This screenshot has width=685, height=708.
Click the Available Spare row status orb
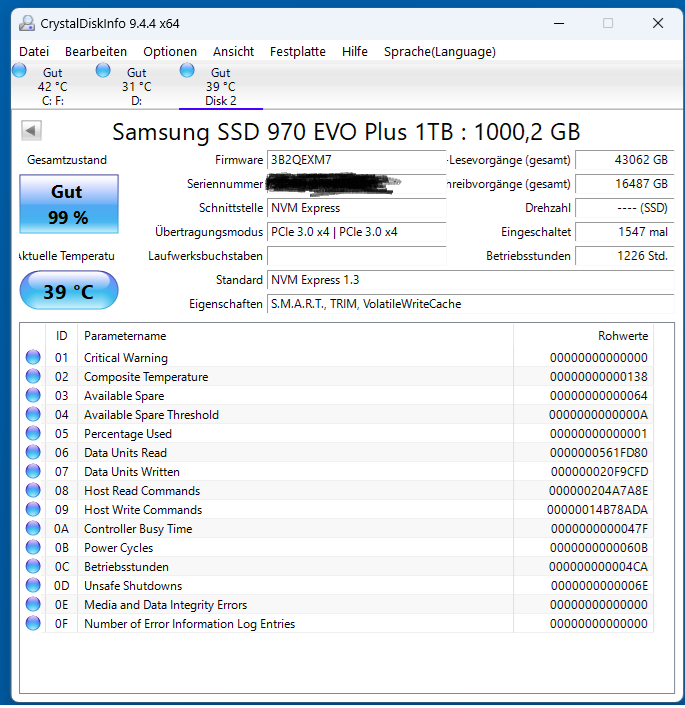(x=33, y=395)
